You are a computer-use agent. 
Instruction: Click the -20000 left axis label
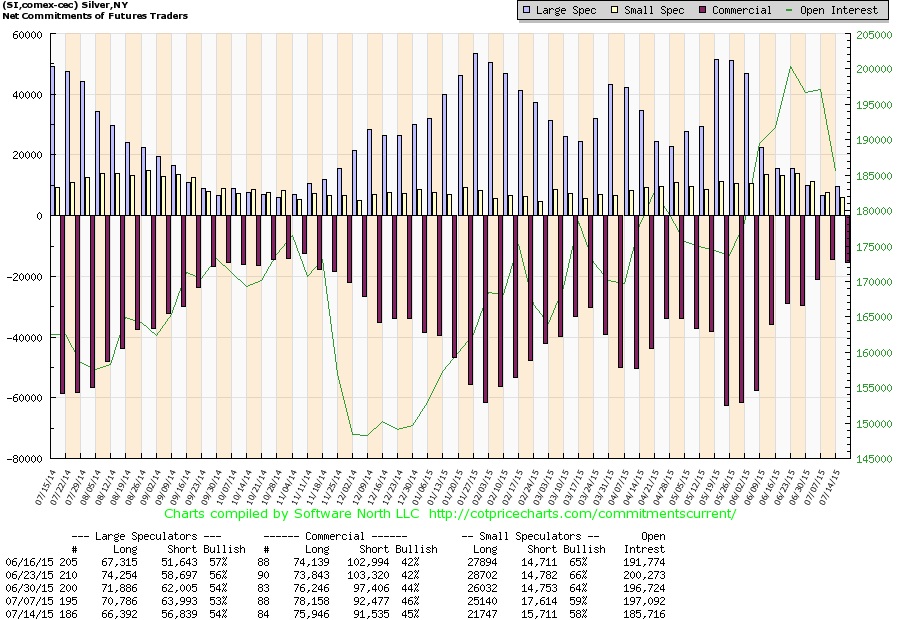coord(25,277)
